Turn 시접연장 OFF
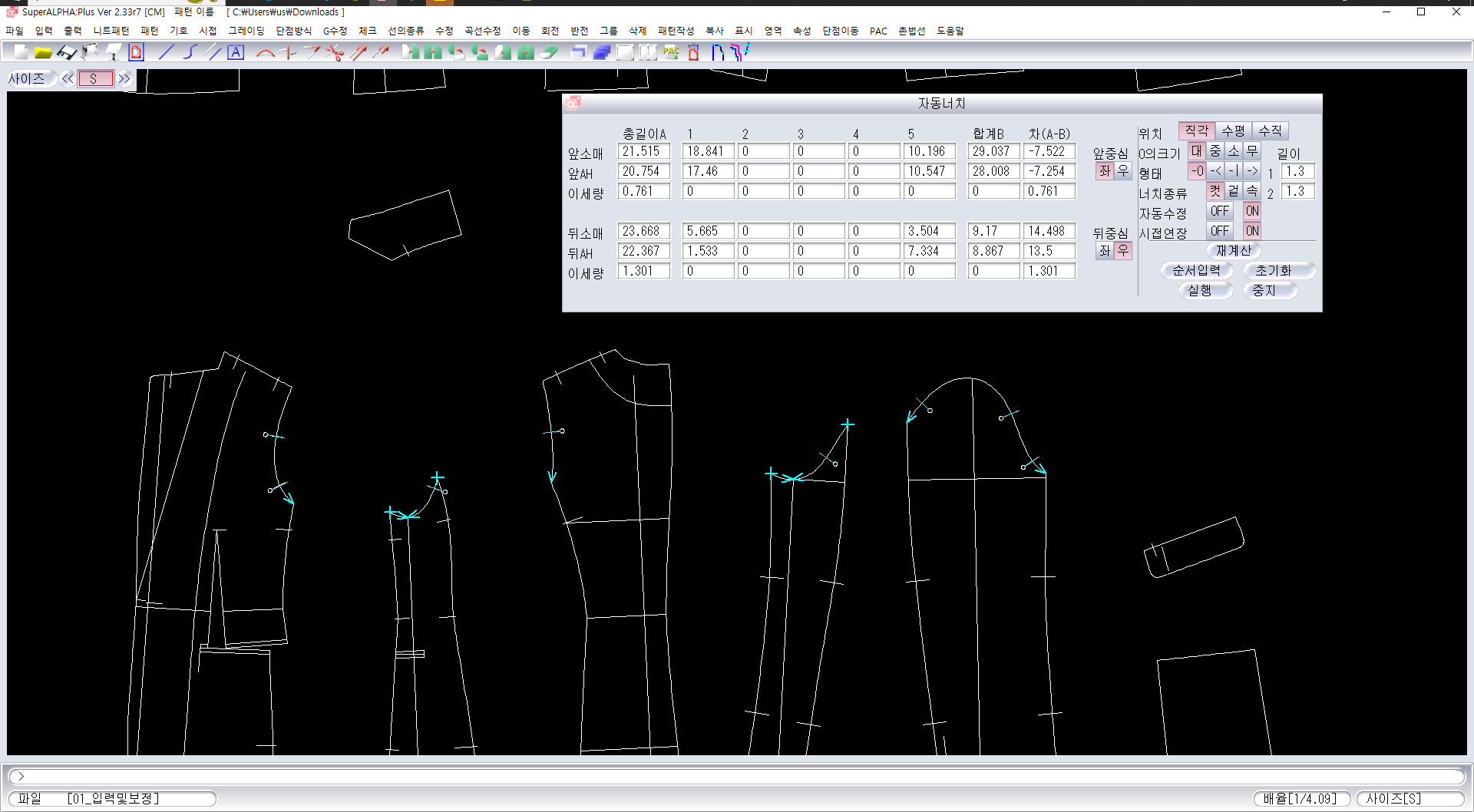This screenshot has height=812, width=1474. (1219, 231)
